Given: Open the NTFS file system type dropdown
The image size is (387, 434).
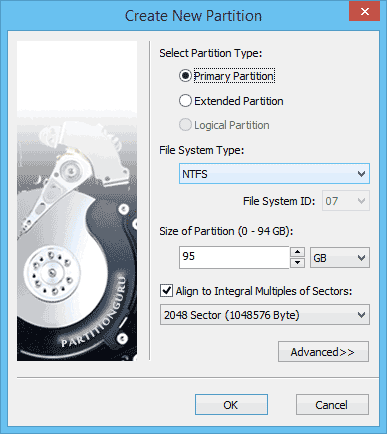Looking at the screenshot, I should (x=274, y=174).
